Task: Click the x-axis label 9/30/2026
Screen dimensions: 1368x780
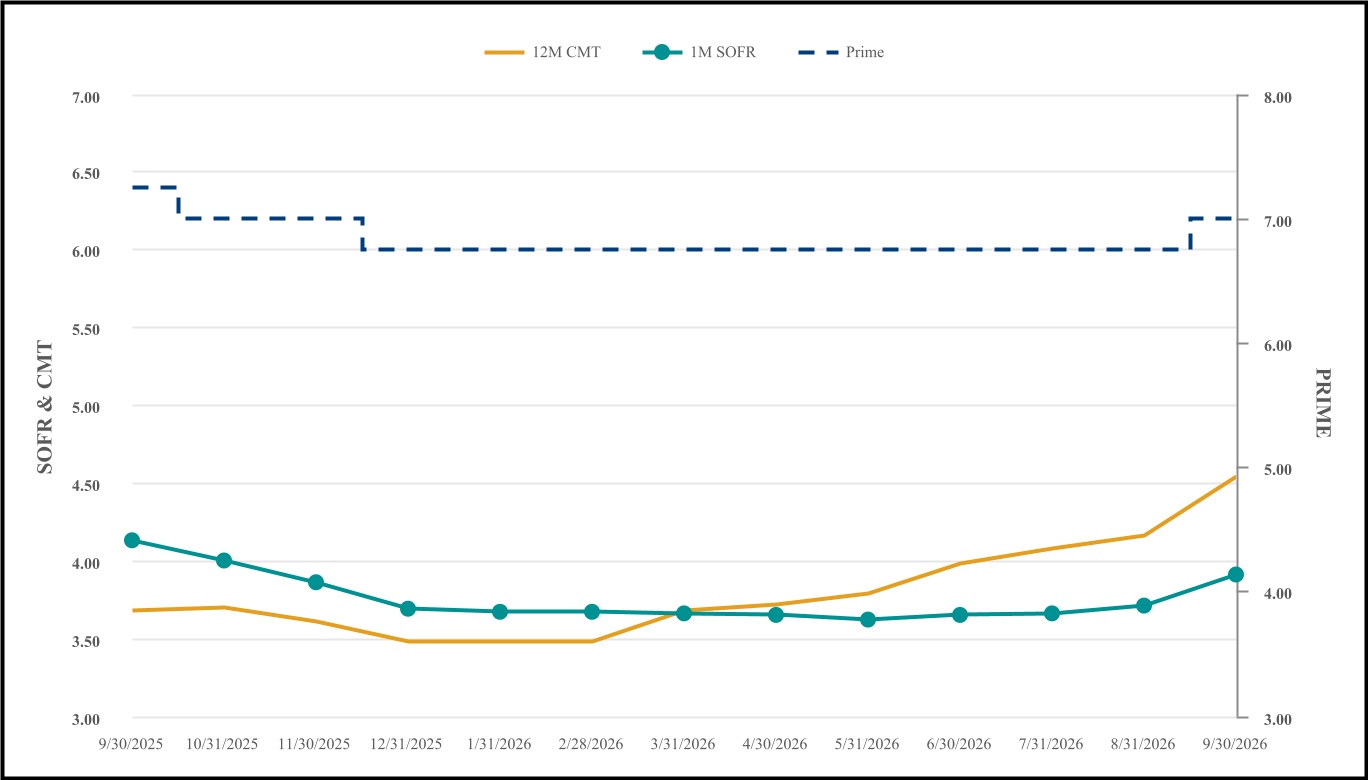Action: click(x=1236, y=744)
